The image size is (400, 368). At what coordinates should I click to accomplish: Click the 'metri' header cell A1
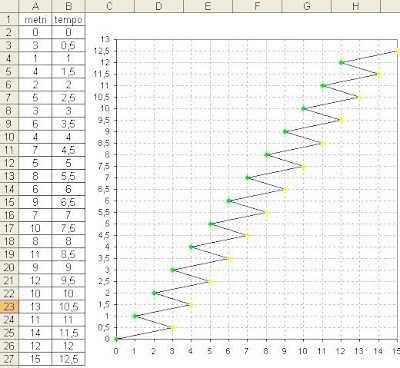tap(35, 19)
